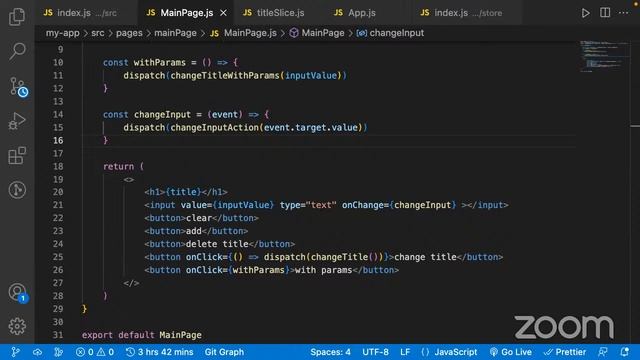Click MainPage.js file in the breadcrumb

point(244,33)
